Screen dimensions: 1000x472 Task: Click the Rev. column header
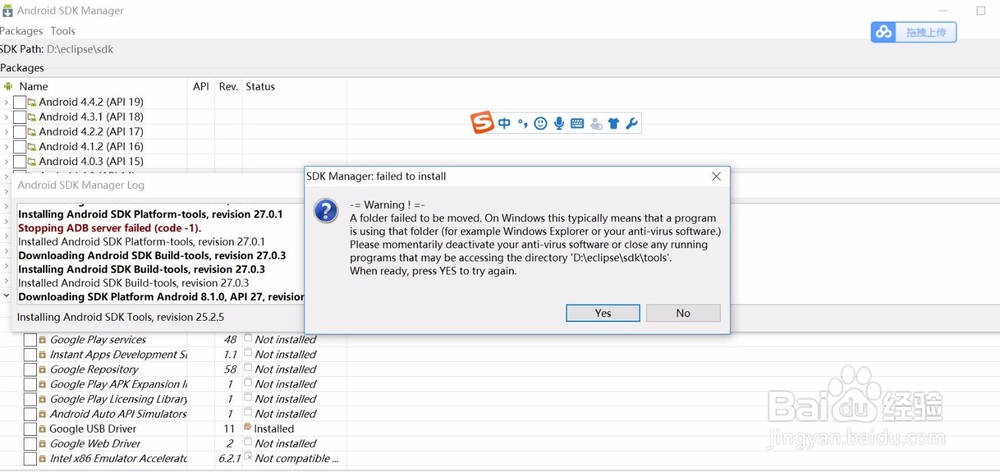pos(228,86)
